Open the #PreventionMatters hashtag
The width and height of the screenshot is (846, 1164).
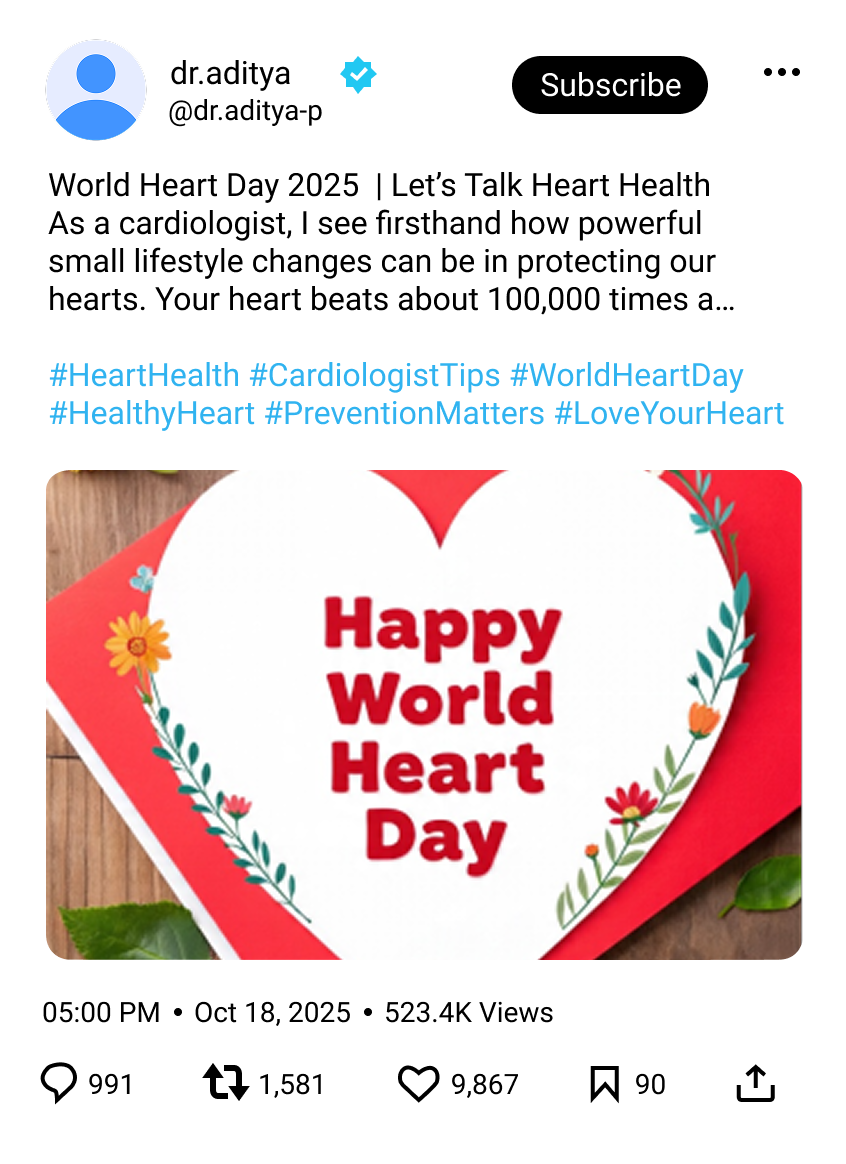[x=405, y=412]
